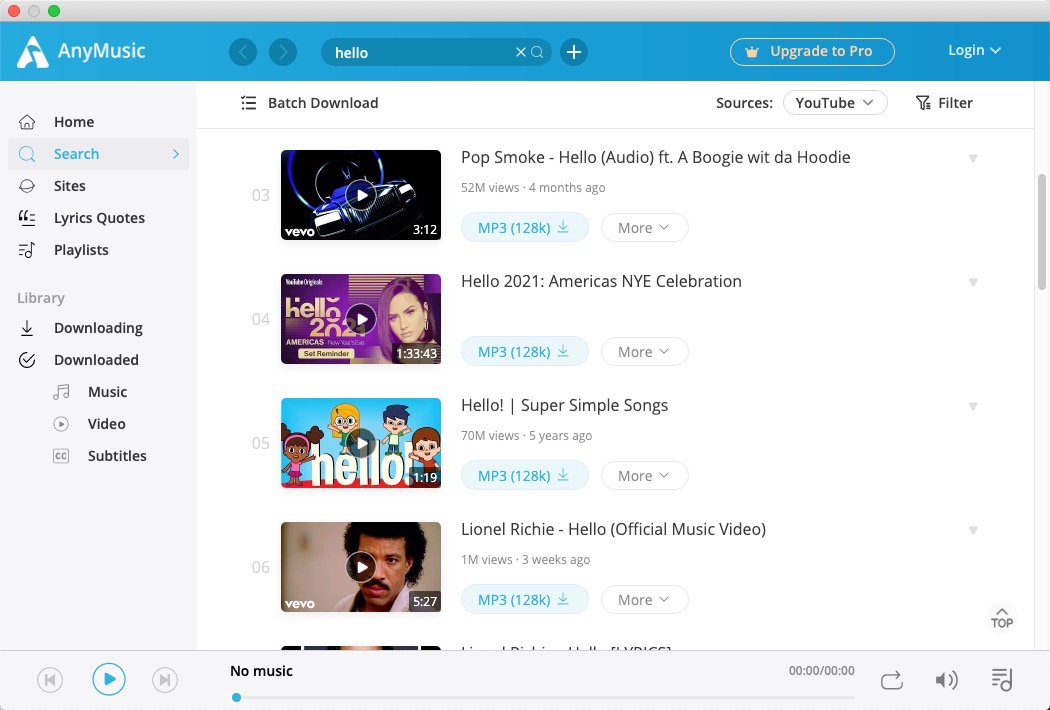Open the Playlists section

(x=98, y=250)
